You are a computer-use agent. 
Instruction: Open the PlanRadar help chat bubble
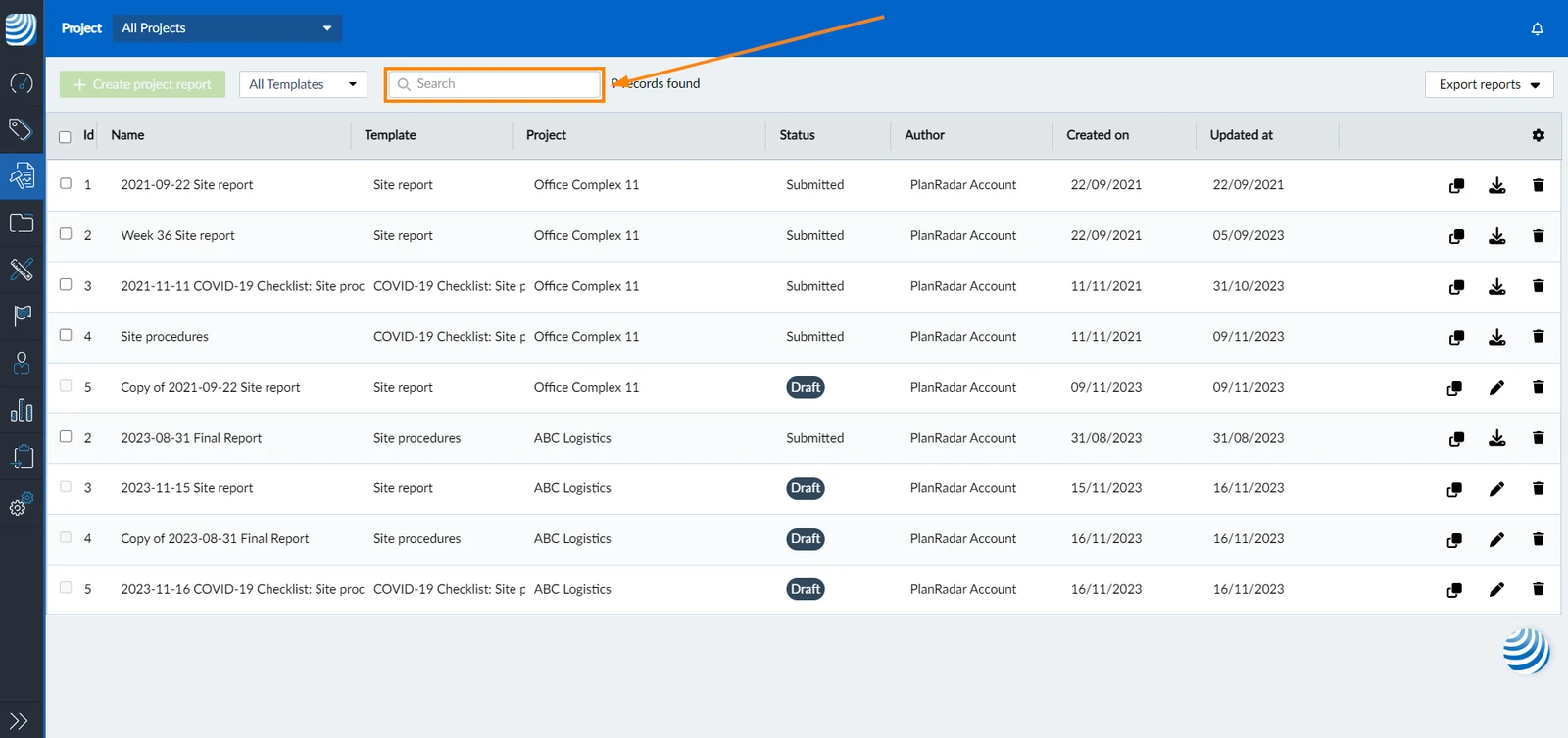coord(1526,651)
